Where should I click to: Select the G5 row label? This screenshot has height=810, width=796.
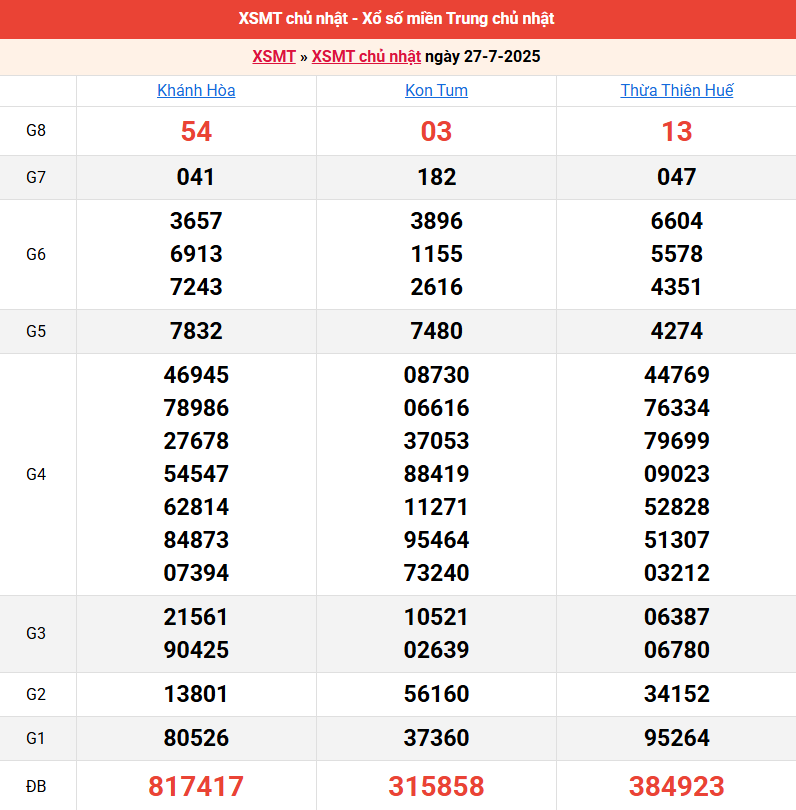tap(36, 331)
